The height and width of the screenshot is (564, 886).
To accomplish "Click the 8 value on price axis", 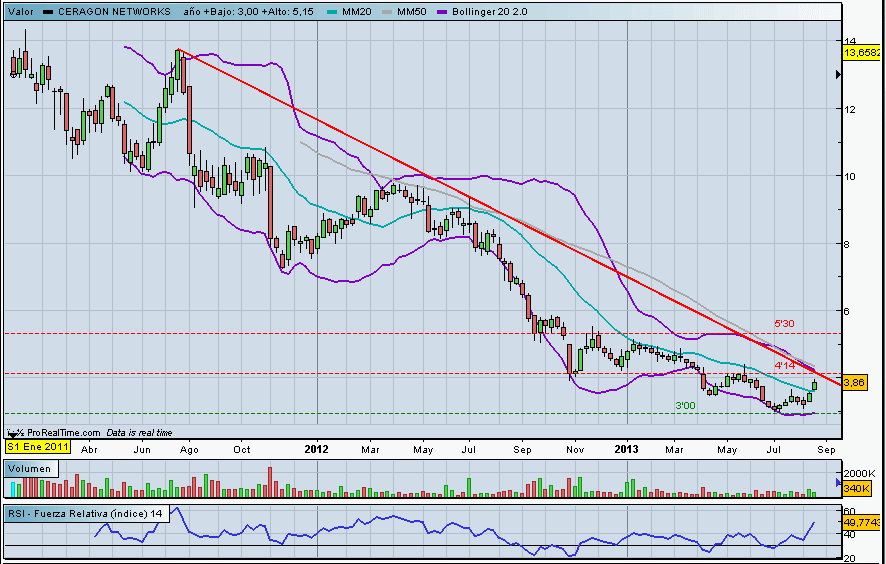I will [x=846, y=244].
